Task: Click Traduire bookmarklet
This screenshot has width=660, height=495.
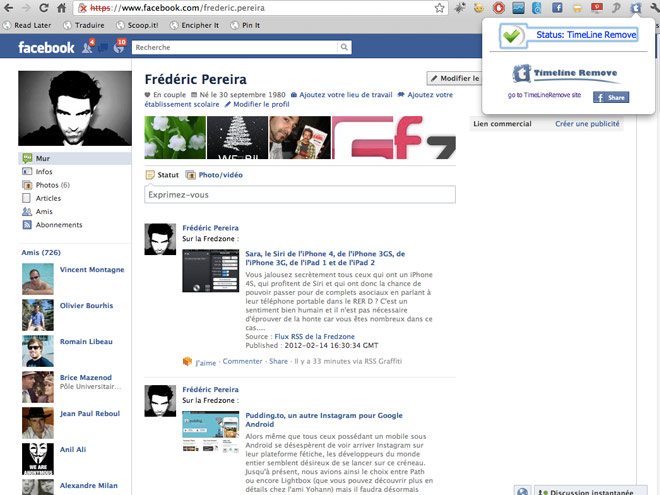Action: tap(84, 25)
